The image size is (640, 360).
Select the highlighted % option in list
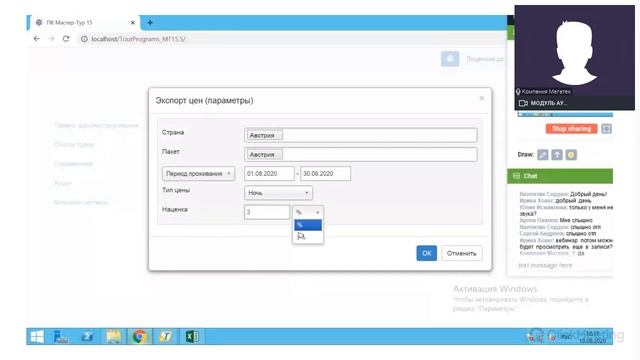[308, 225]
